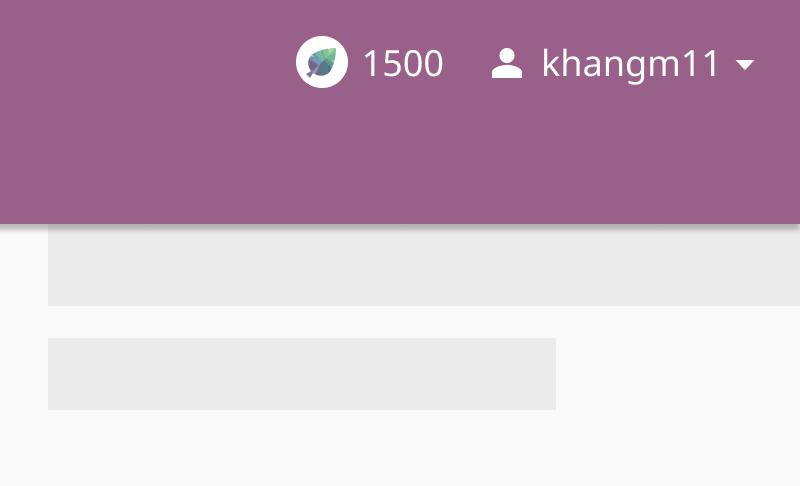Screen dimensions: 800x486
Task: Select the person icon before khangm11
Action: pyautogui.click(x=507, y=64)
